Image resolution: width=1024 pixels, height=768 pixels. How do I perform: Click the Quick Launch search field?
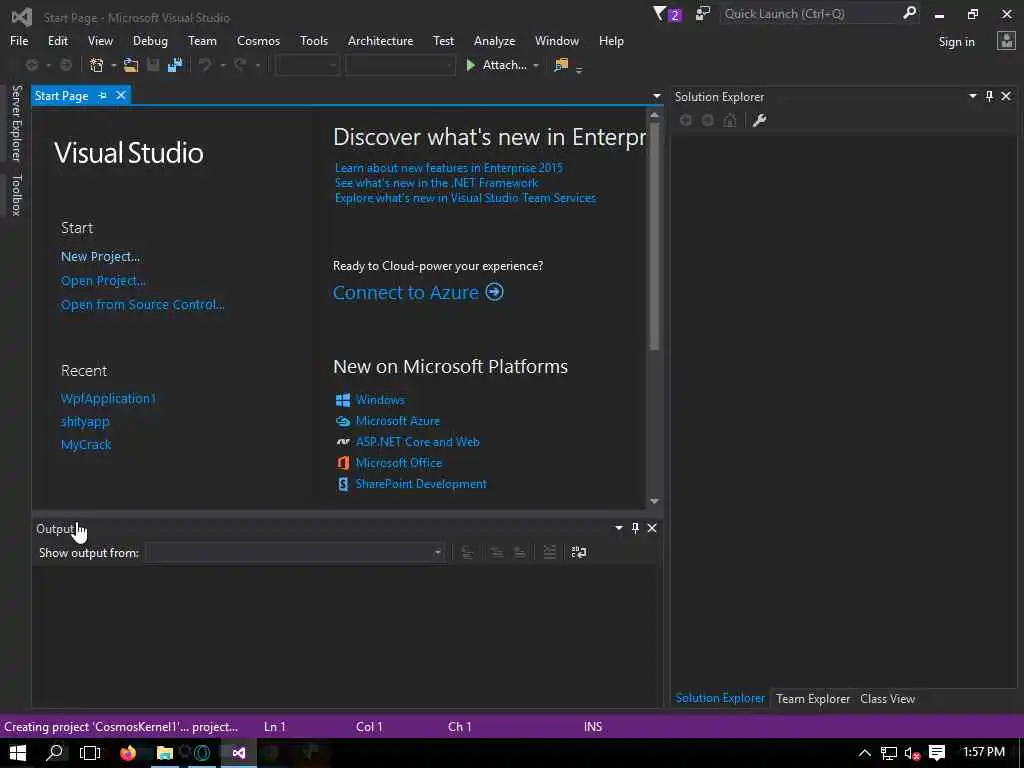coord(811,14)
